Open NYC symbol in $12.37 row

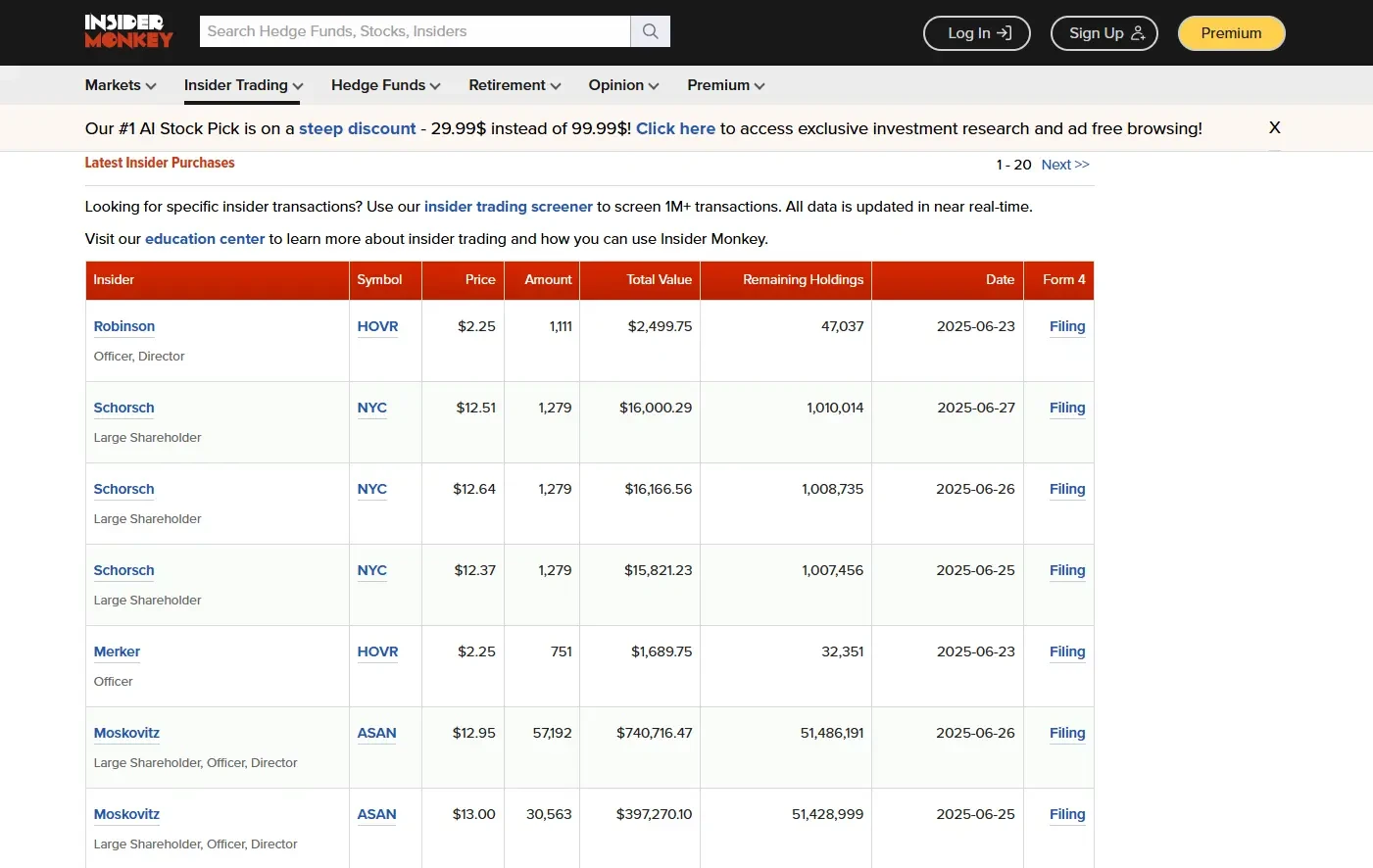coord(372,570)
